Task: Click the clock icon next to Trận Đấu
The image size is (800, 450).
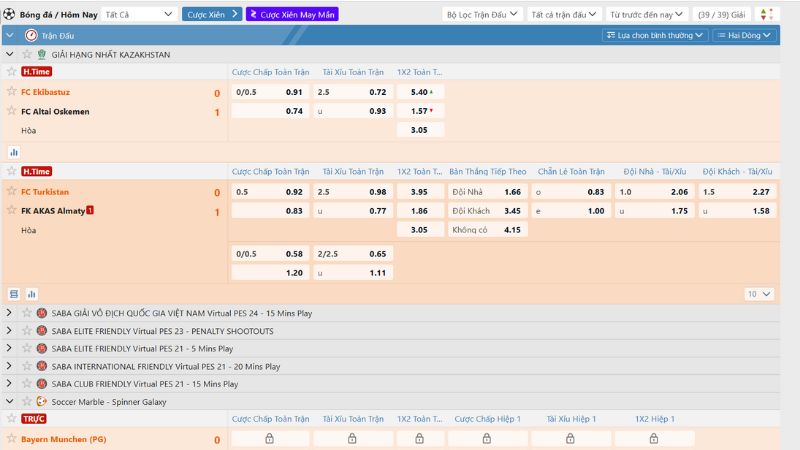Action: click(30, 35)
